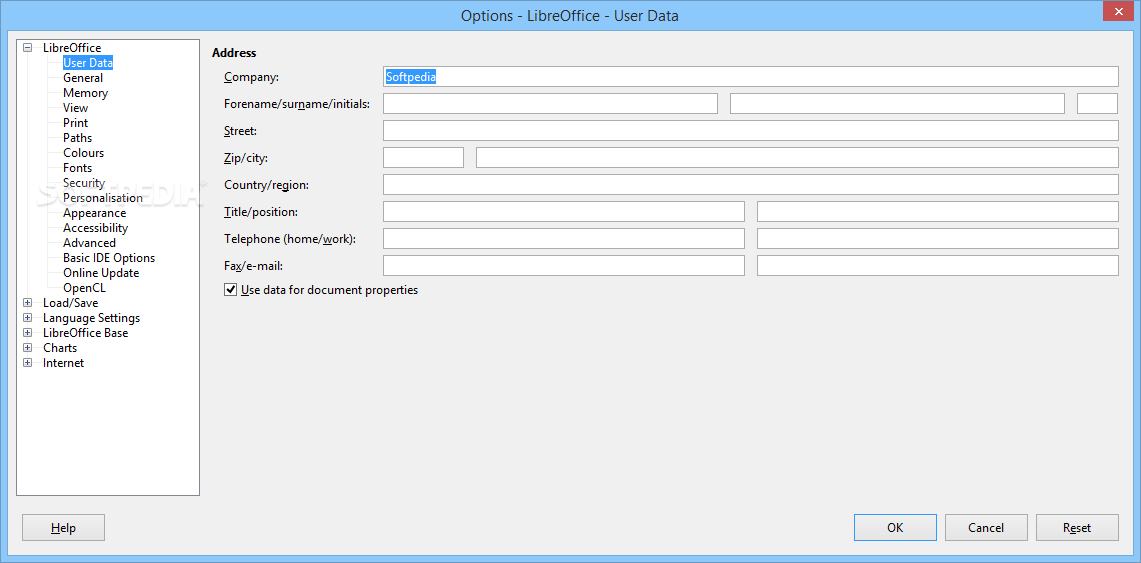The height and width of the screenshot is (563, 1141).
Task: Expand the Load/Save tree node
Action: point(28,303)
